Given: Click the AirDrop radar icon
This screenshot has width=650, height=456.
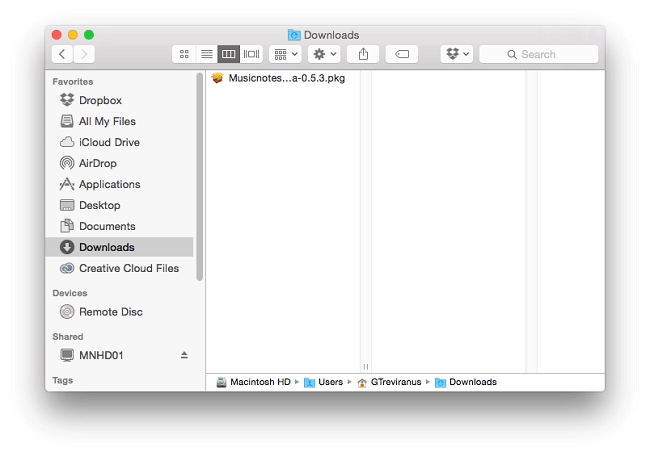Looking at the screenshot, I should coord(67,163).
